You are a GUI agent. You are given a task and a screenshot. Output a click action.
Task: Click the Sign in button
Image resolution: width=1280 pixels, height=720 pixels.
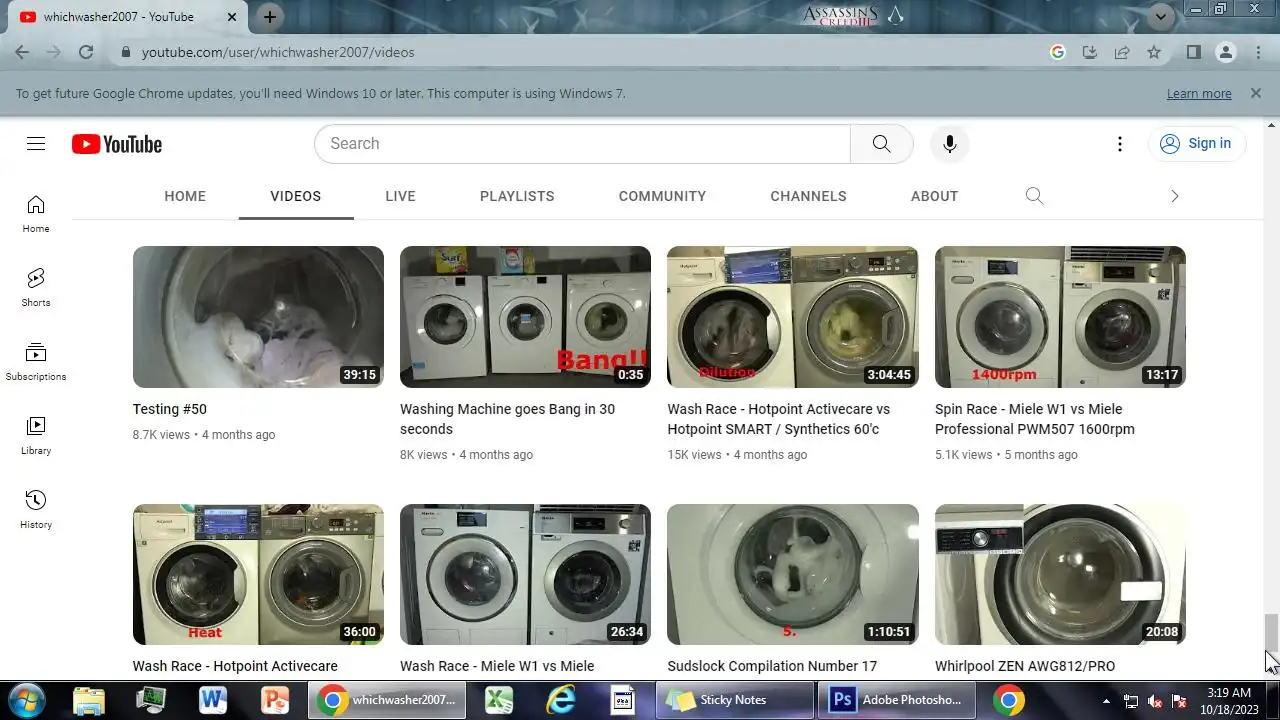coord(1196,144)
